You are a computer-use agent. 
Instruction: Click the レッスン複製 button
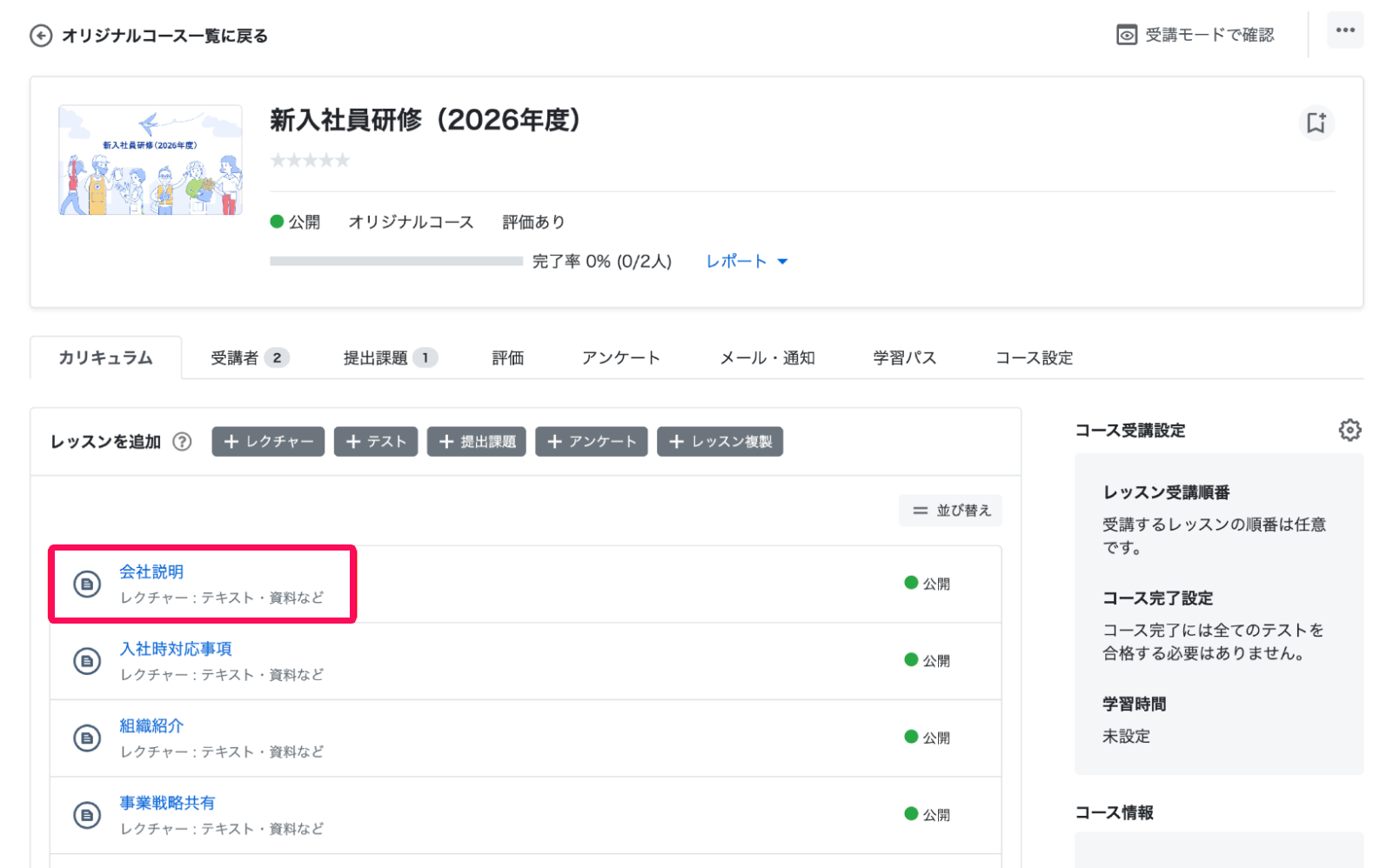tap(720, 442)
